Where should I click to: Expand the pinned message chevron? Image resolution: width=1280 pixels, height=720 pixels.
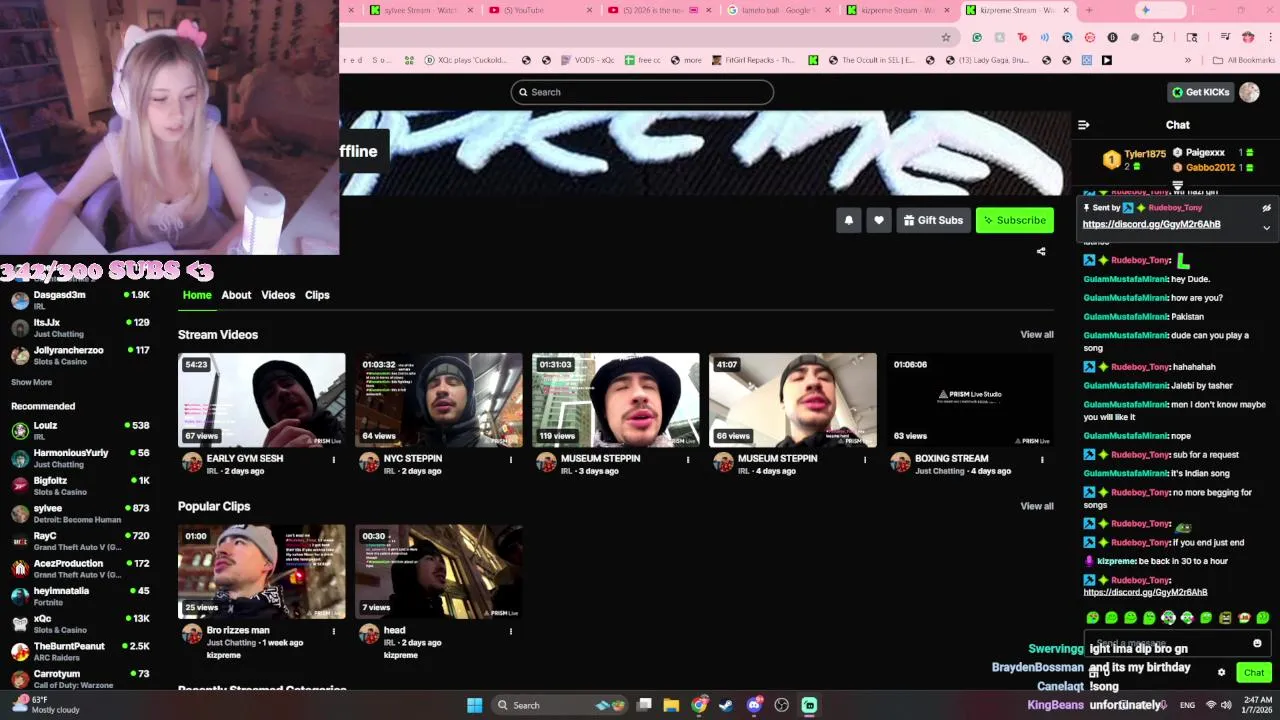tap(1266, 228)
